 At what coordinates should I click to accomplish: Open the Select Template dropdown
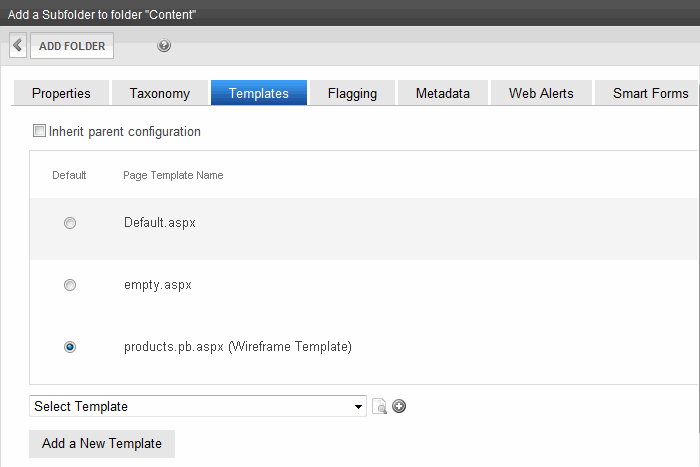click(x=198, y=406)
